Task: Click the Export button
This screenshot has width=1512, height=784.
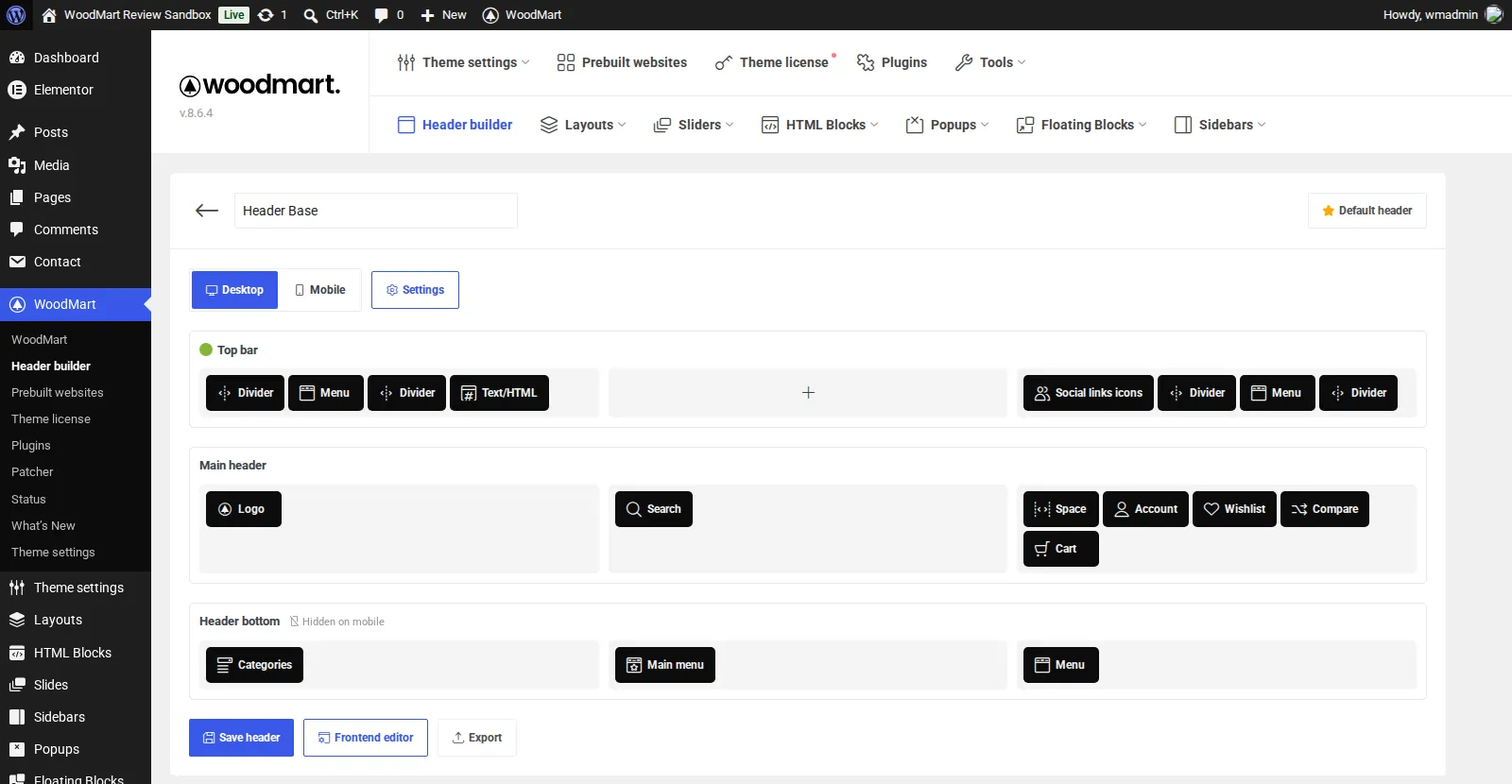Action: click(x=477, y=738)
